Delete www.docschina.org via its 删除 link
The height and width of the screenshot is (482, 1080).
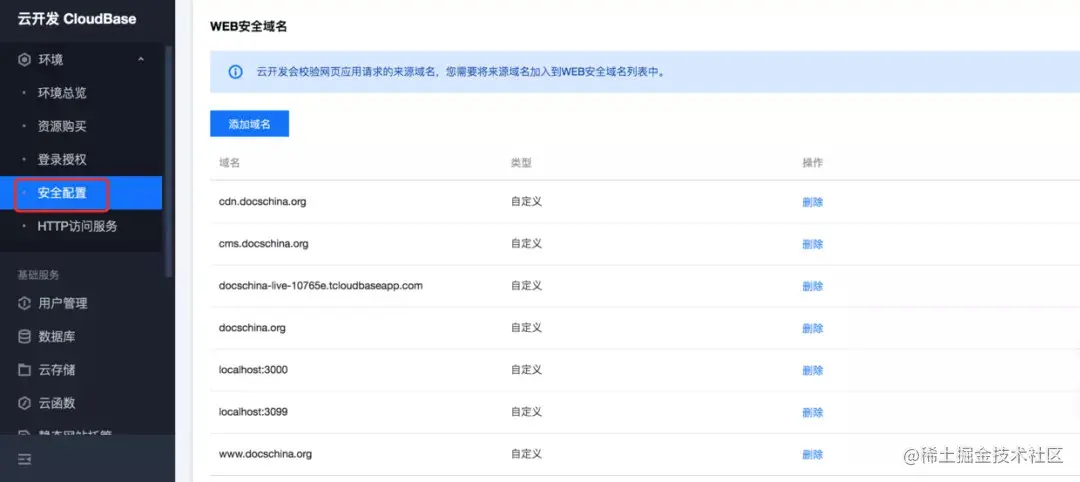[x=813, y=454]
